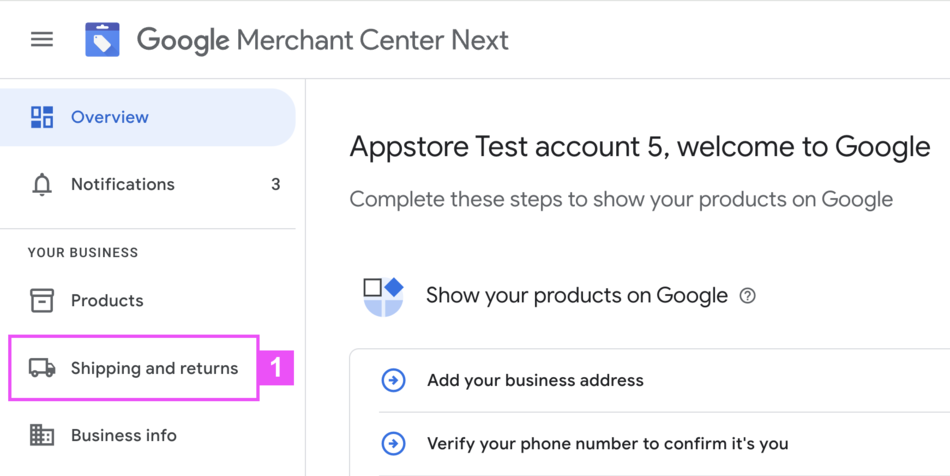
Task: Go to Products in the sidebar
Action: [x=107, y=301]
